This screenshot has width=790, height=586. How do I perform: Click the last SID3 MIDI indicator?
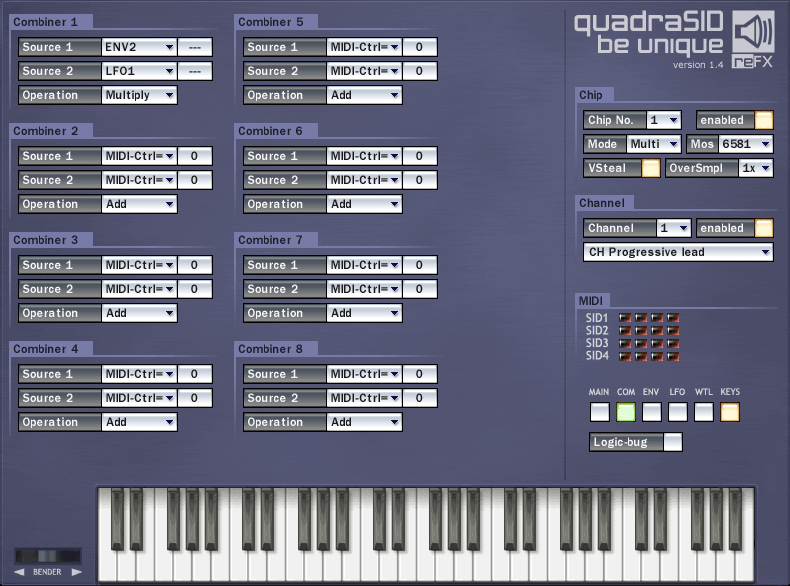pos(673,344)
